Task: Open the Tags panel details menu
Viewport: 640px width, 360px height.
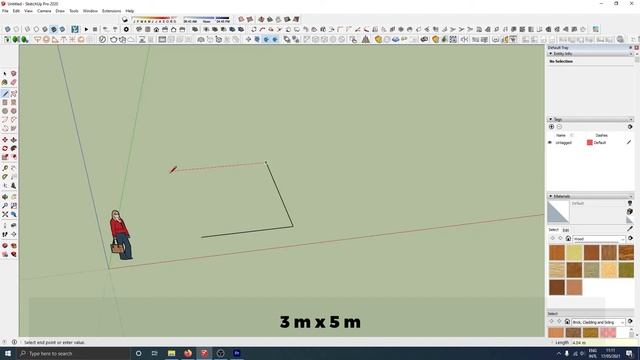Action: point(630,127)
